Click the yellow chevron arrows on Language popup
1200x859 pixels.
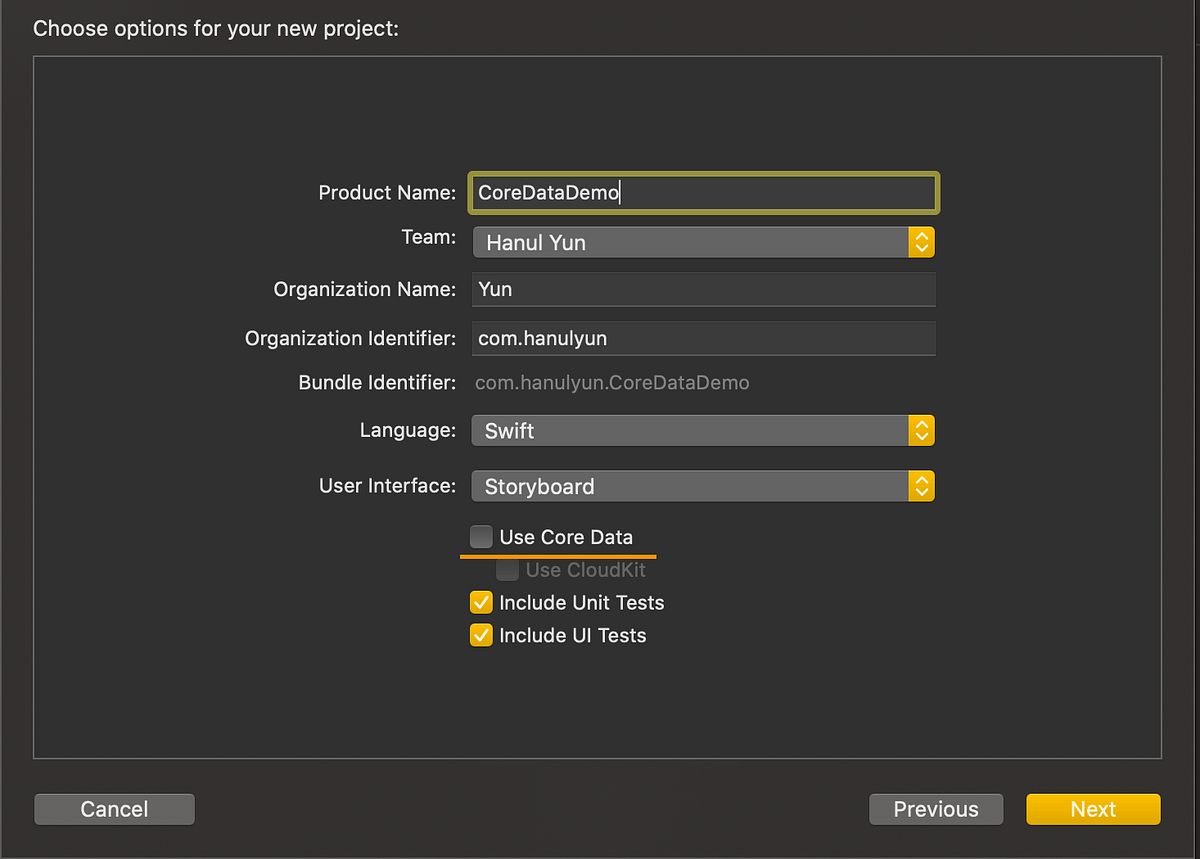(x=921, y=431)
